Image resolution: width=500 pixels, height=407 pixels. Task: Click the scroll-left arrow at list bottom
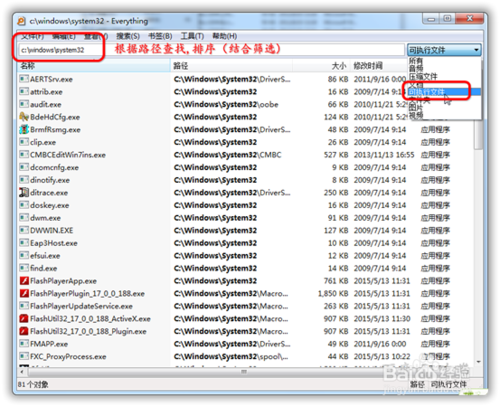(22, 372)
